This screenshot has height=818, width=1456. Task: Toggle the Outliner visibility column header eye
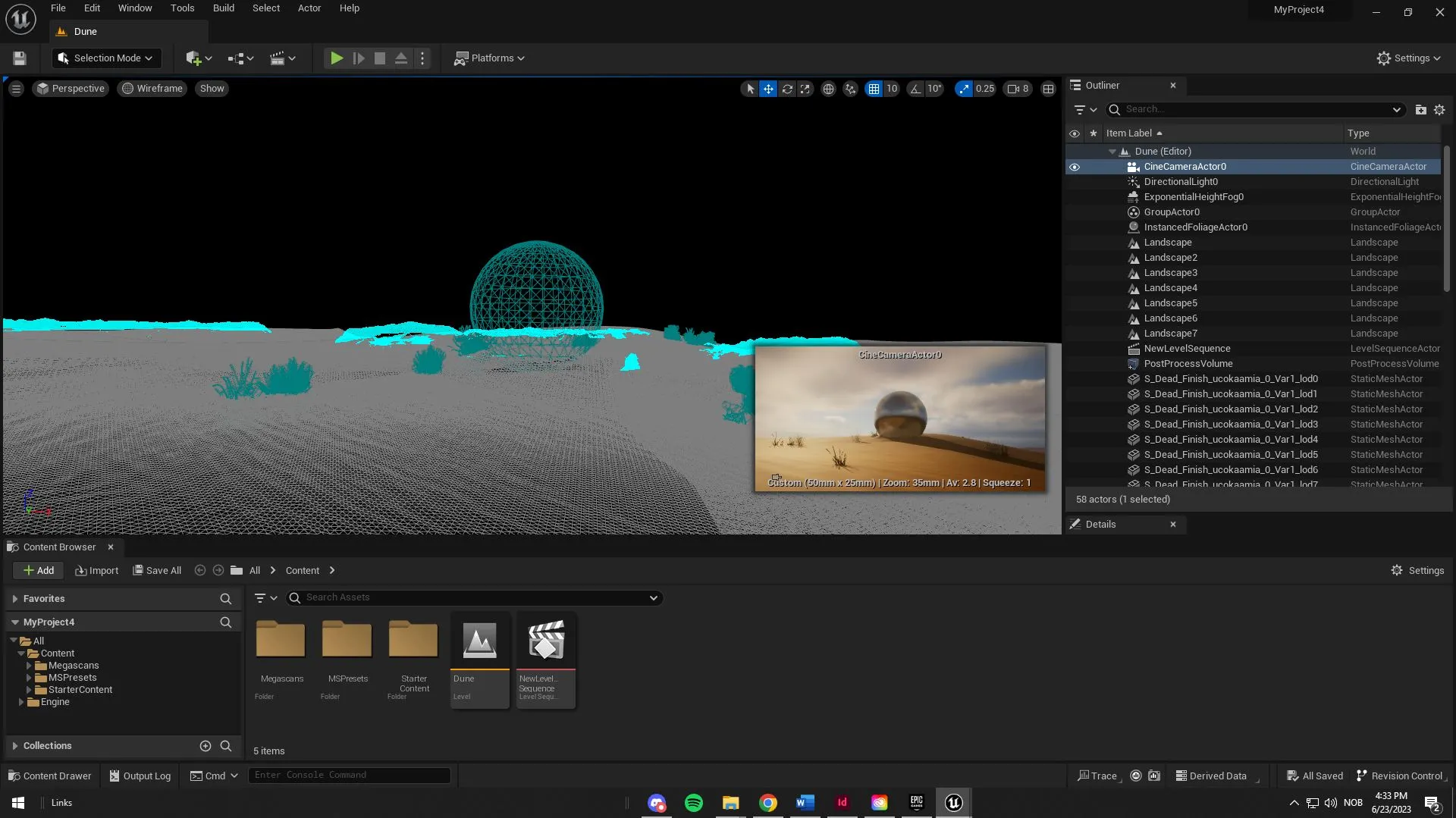point(1075,133)
